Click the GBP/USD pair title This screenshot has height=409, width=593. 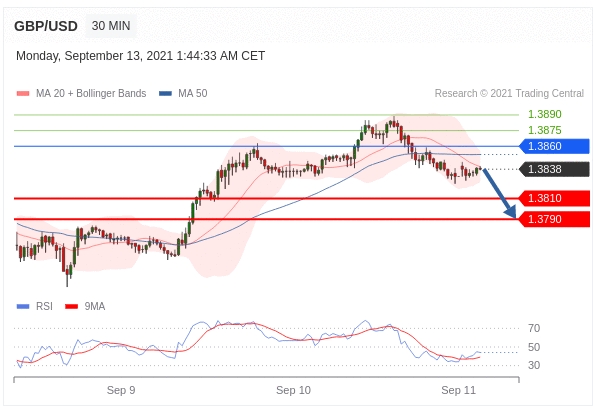tap(46, 26)
